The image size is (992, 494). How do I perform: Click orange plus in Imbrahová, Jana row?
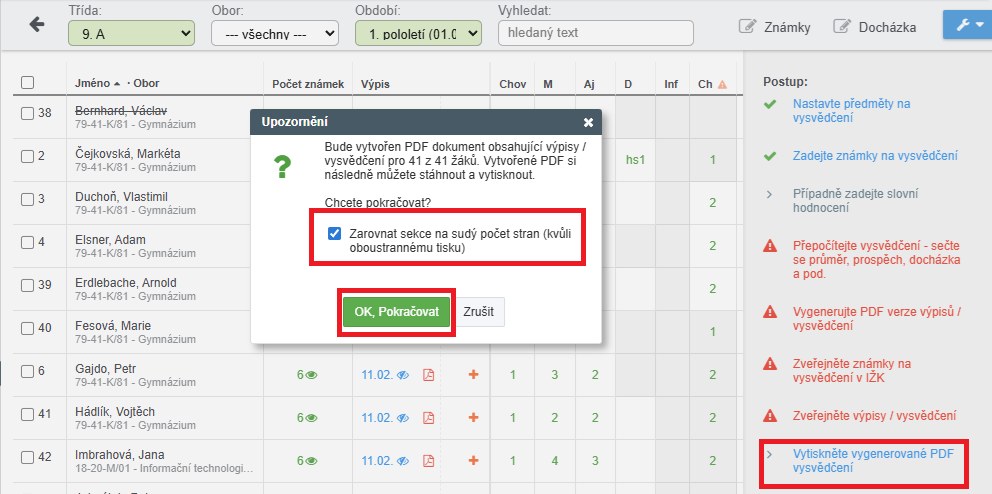point(473,461)
